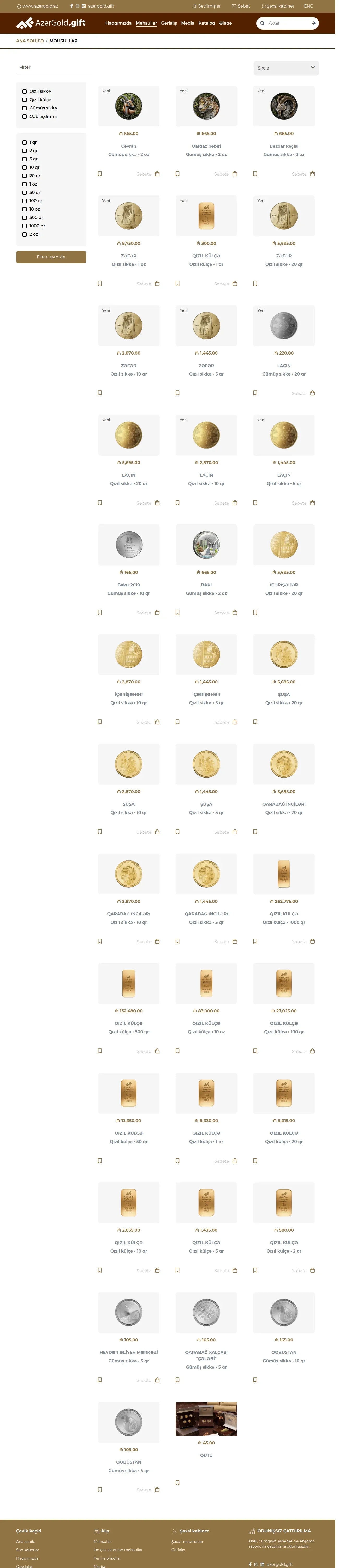Tick the 10 qr weight filter
339x1568 pixels.
[x=24, y=168]
